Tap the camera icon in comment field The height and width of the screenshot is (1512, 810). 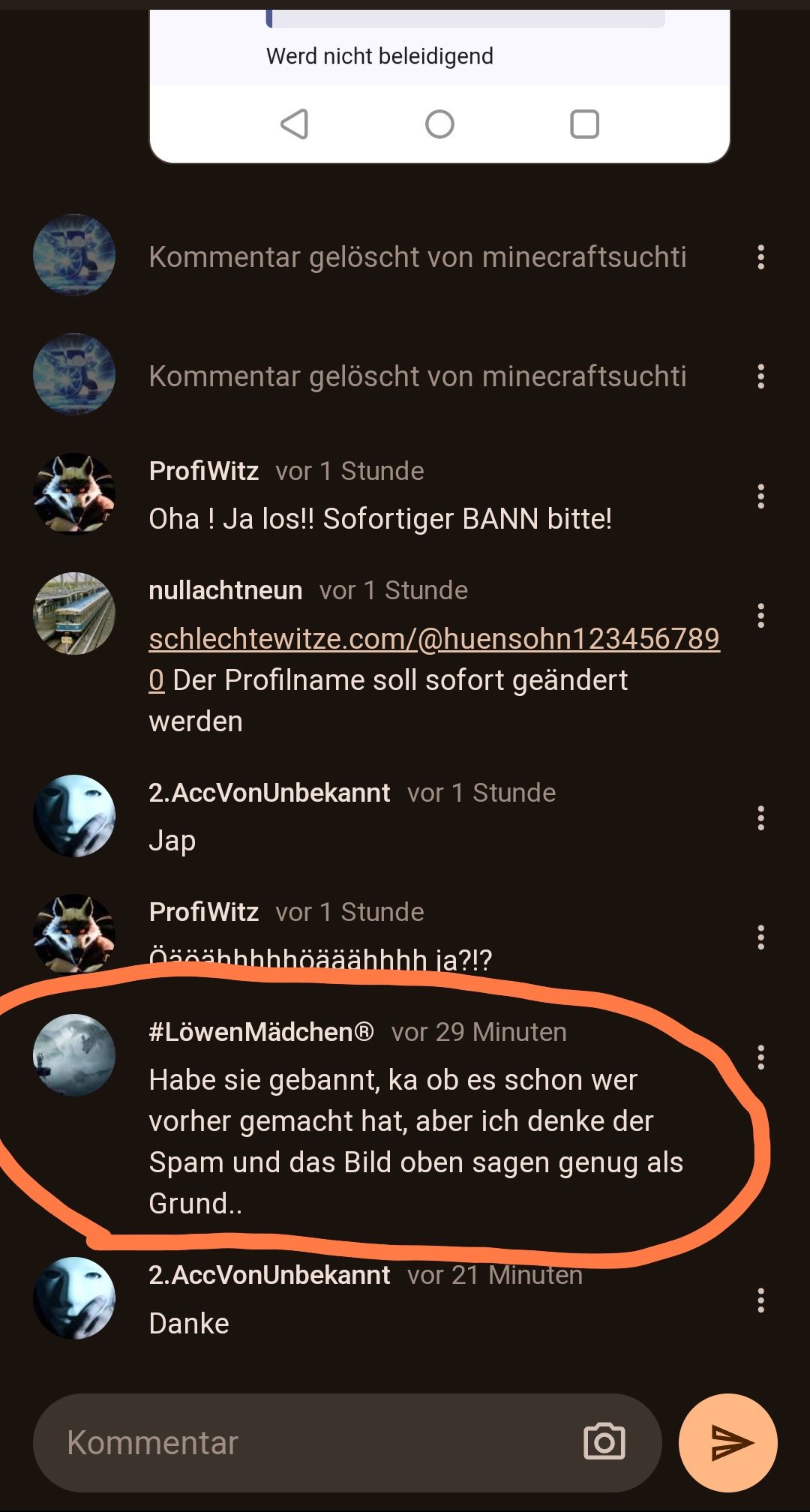coord(604,1441)
